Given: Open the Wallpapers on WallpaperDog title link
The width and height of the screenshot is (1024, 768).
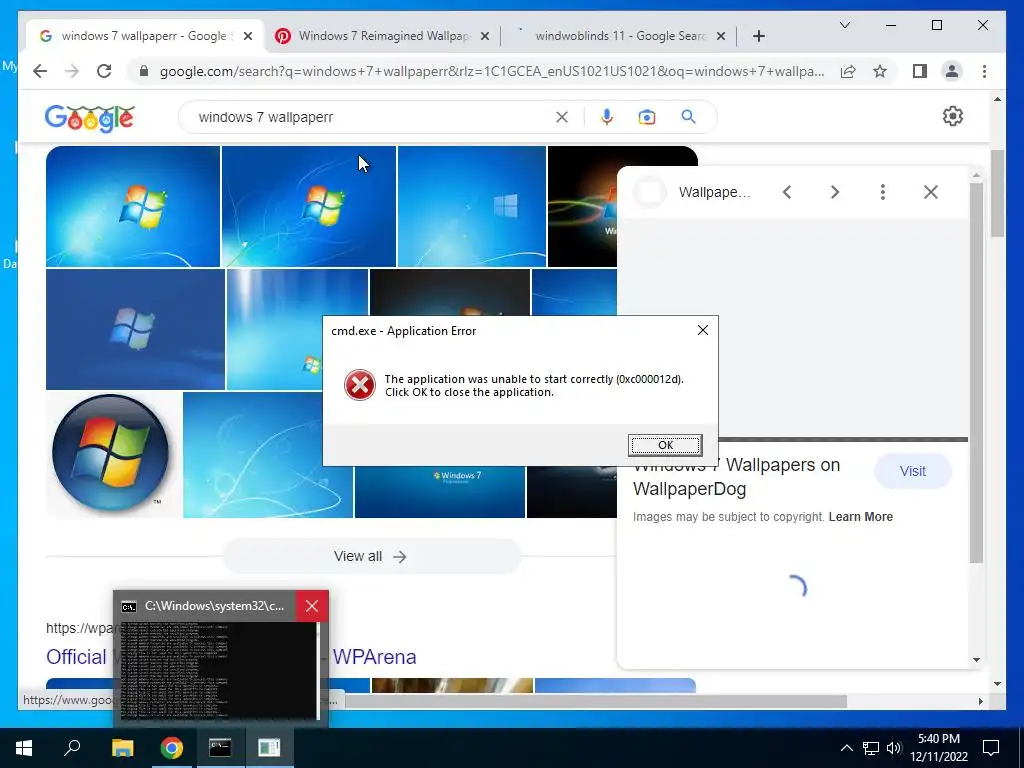Looking at the screenshot, I should 736,477.
